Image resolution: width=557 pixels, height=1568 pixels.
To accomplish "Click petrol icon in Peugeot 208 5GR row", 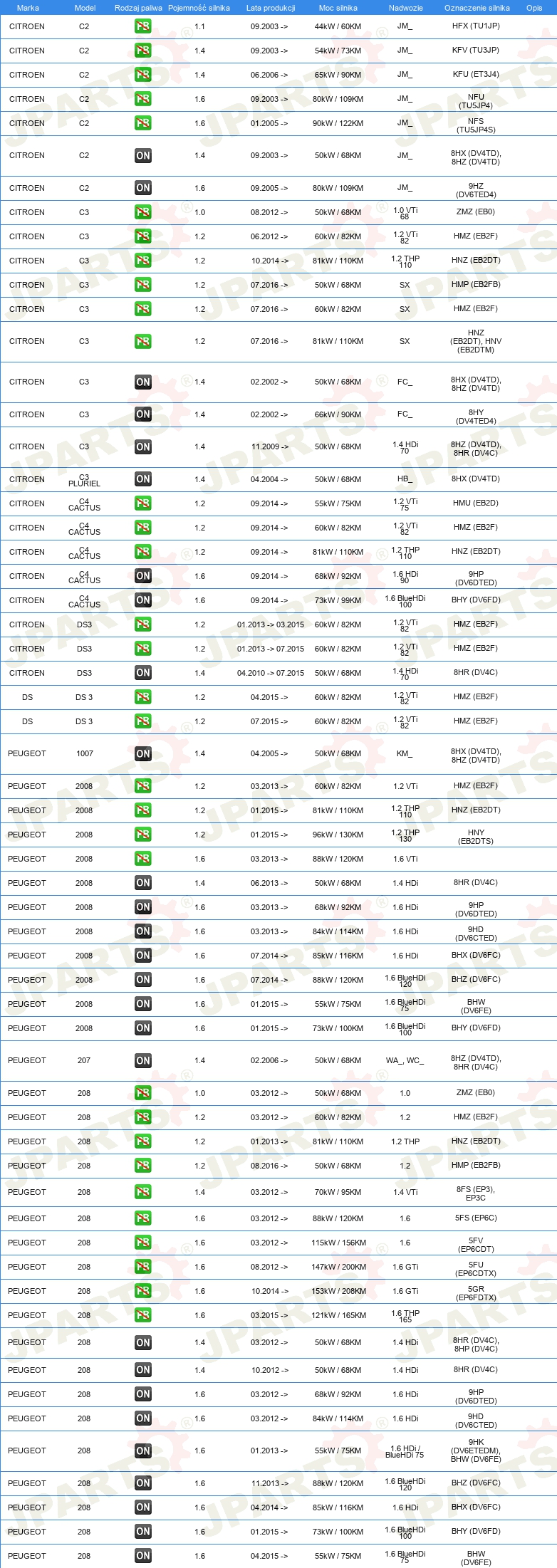I will click(143, 1291).
